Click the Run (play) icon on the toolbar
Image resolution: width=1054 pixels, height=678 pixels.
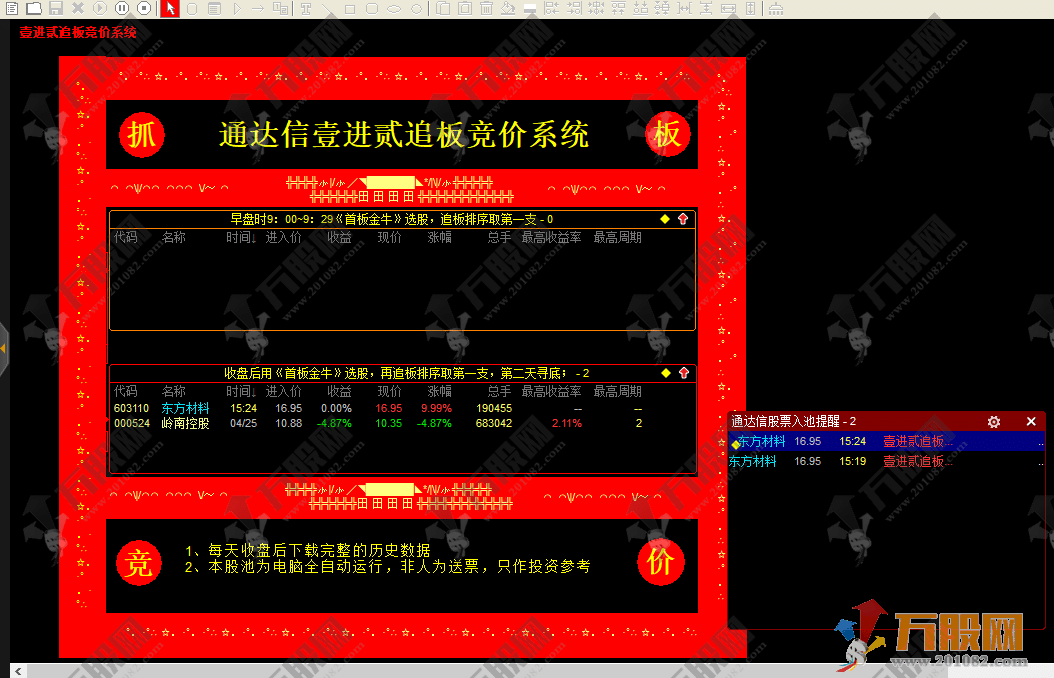pos(99,9)
